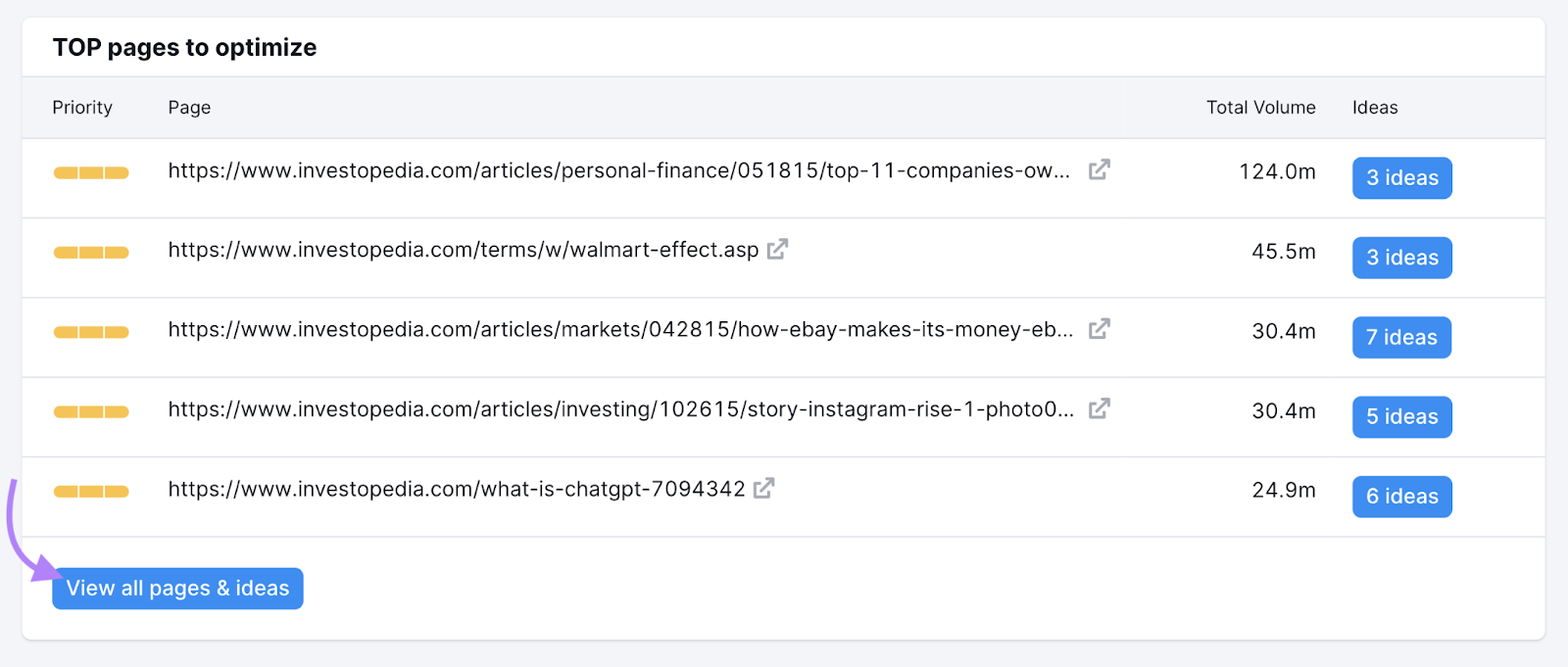
Task: Click the priority indicator on walmart-effect row
Action: click(x=90, y=252)
